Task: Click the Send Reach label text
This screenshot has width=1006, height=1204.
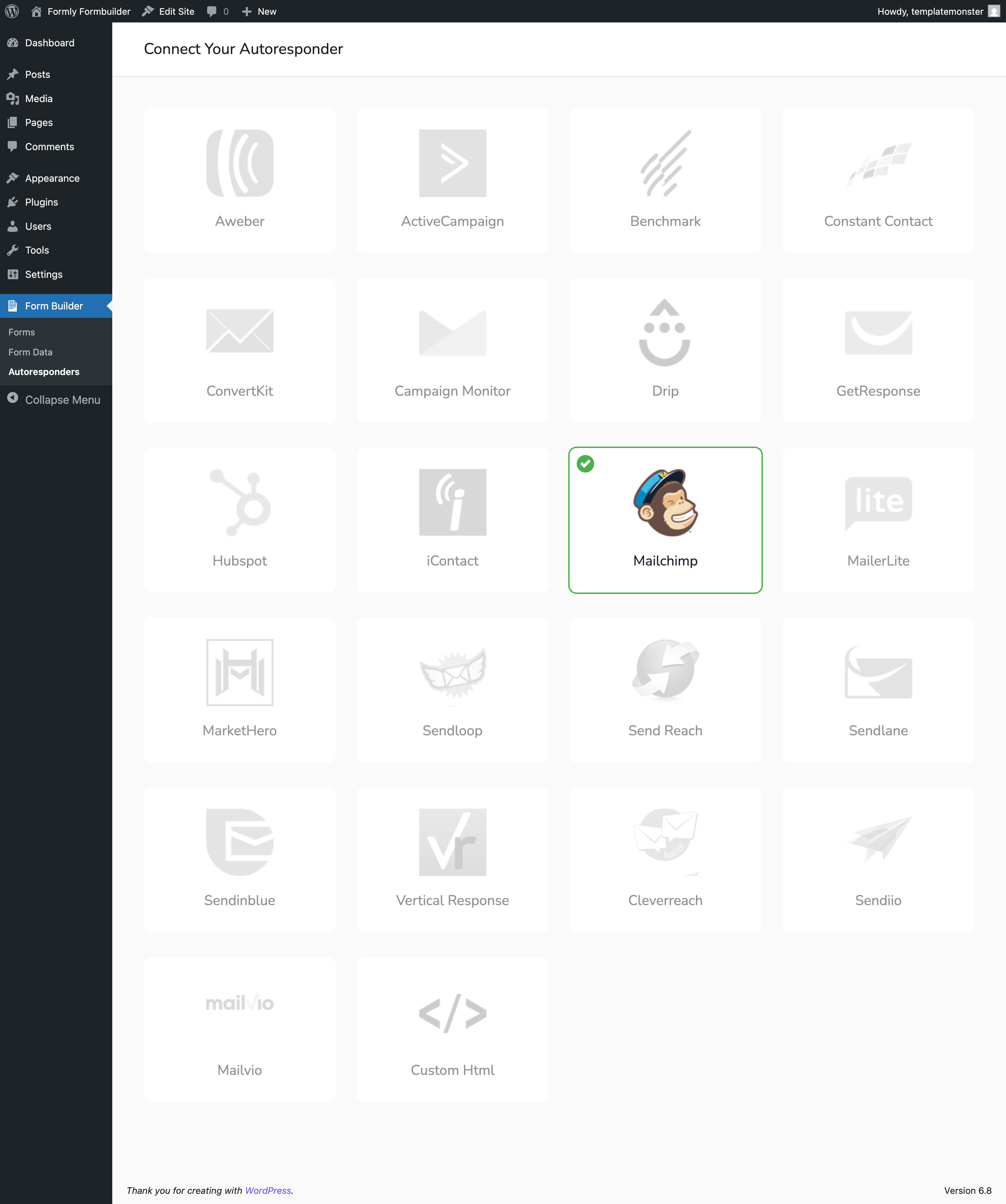Action: point(665,730)
